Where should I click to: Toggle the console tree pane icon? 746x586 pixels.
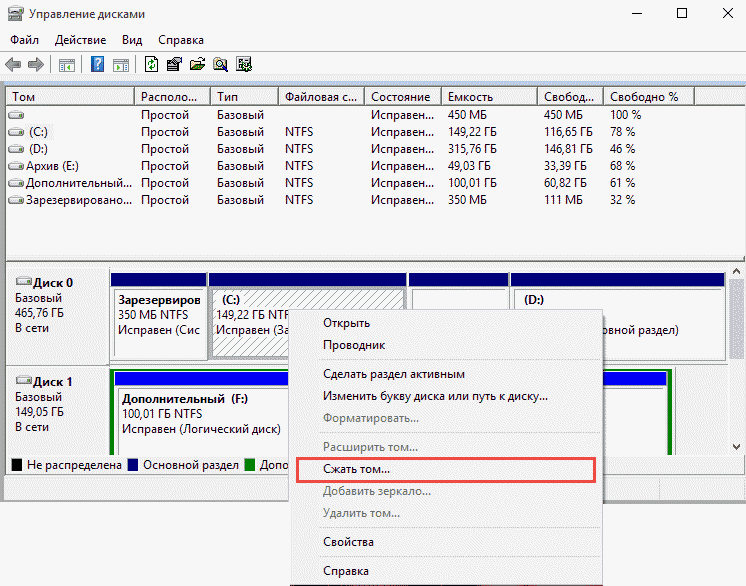click(66, 65)
